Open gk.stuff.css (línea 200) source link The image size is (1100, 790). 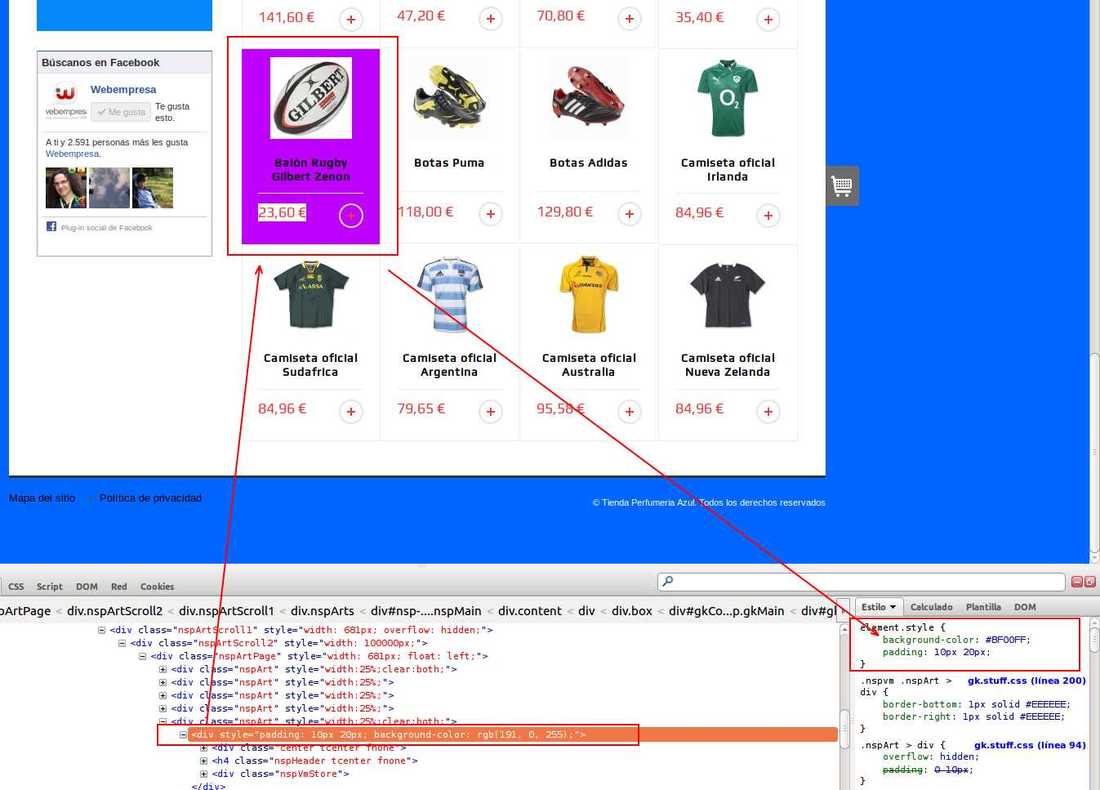coord(1026,681)
